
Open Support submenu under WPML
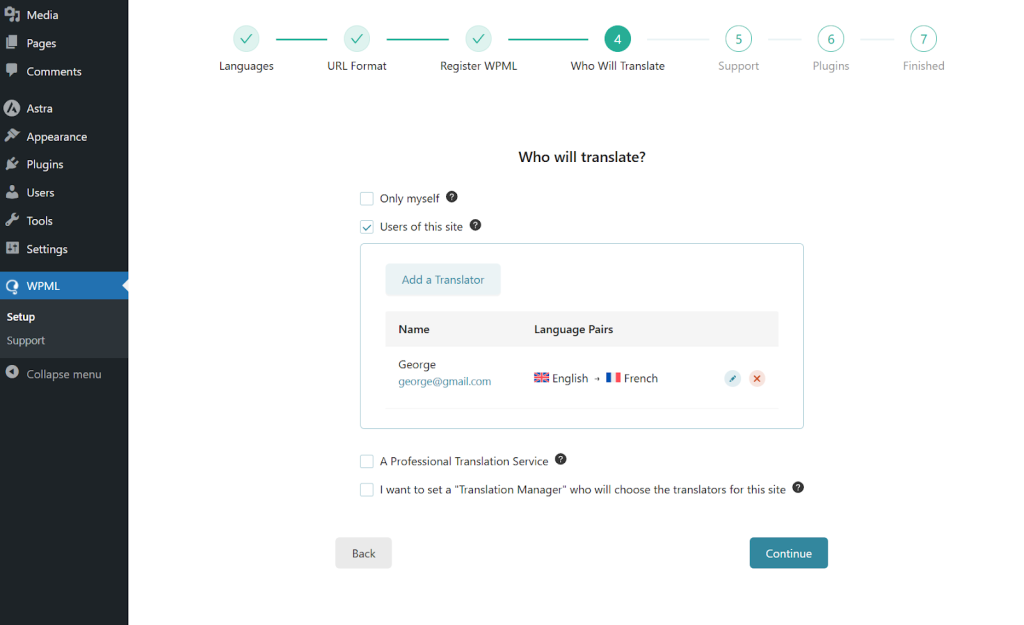pyautogui.click(x=26, y=340)
